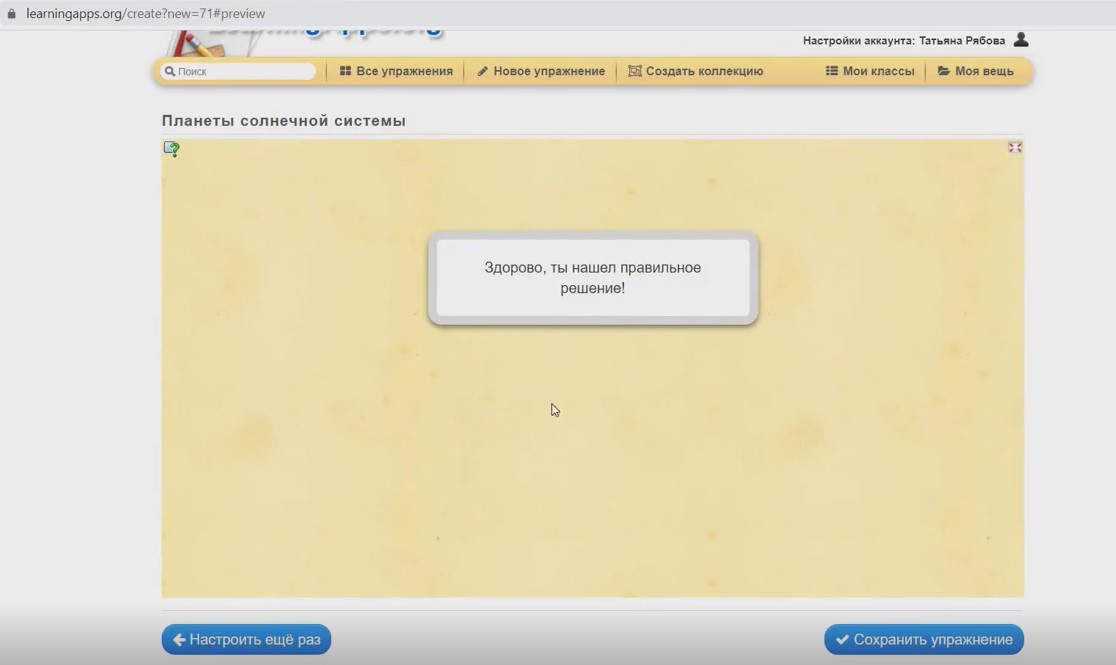Click the grid icon beside Все упражнения

coord(345,71)
